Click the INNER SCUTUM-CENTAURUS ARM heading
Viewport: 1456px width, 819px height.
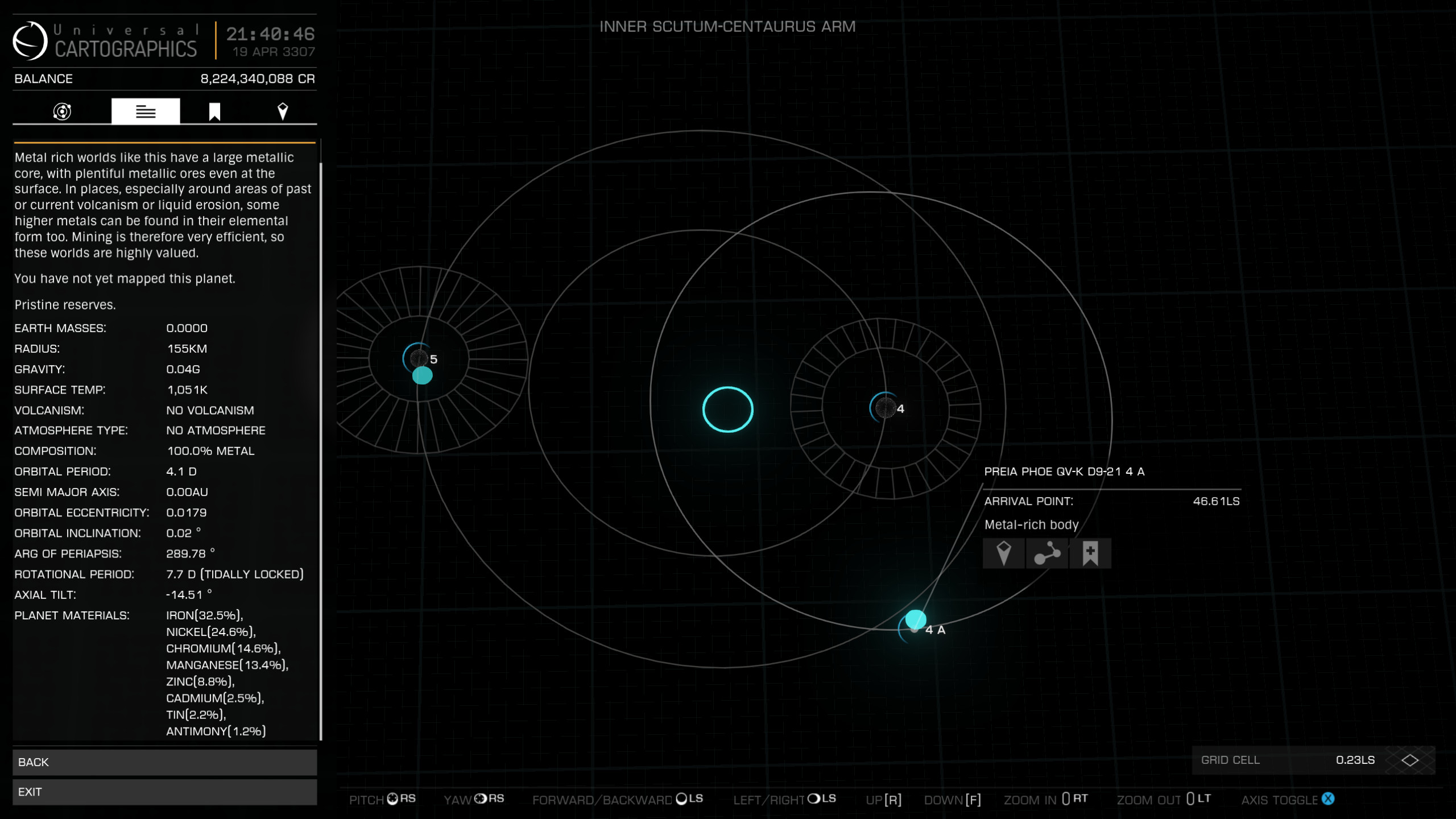coord(727,27)
